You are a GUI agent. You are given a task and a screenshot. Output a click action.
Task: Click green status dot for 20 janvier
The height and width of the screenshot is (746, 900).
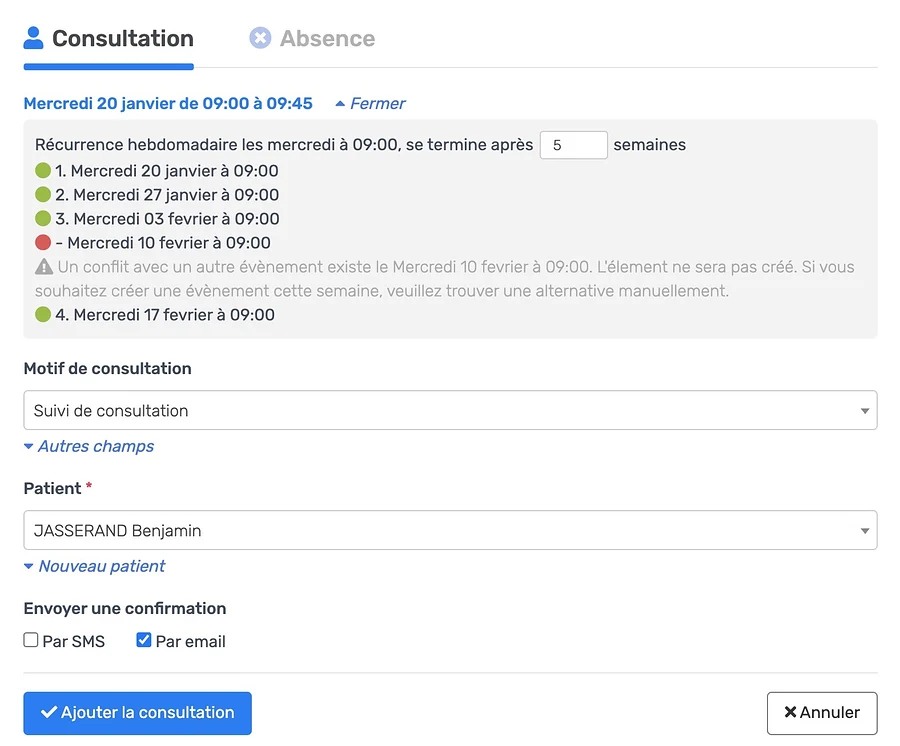pyautogui.click(x=43, y=170)
